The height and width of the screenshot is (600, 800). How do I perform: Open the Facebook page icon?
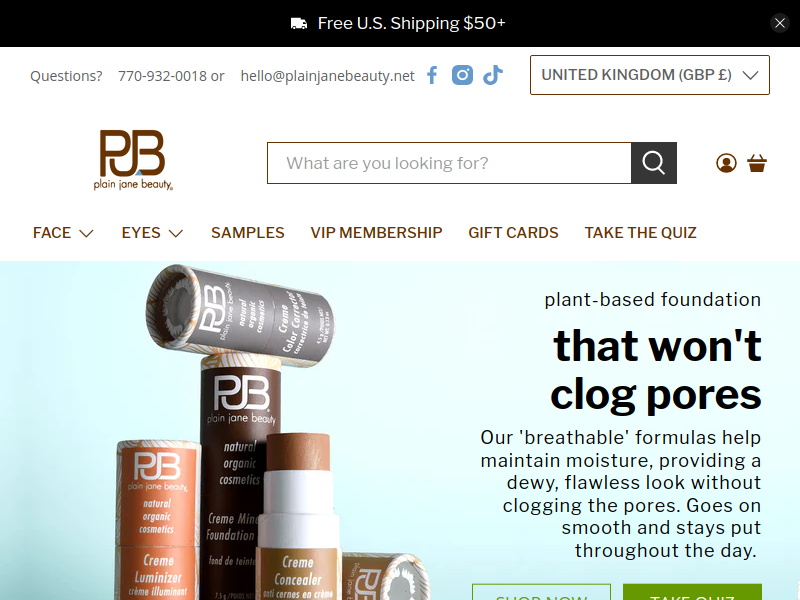point(432,76)
